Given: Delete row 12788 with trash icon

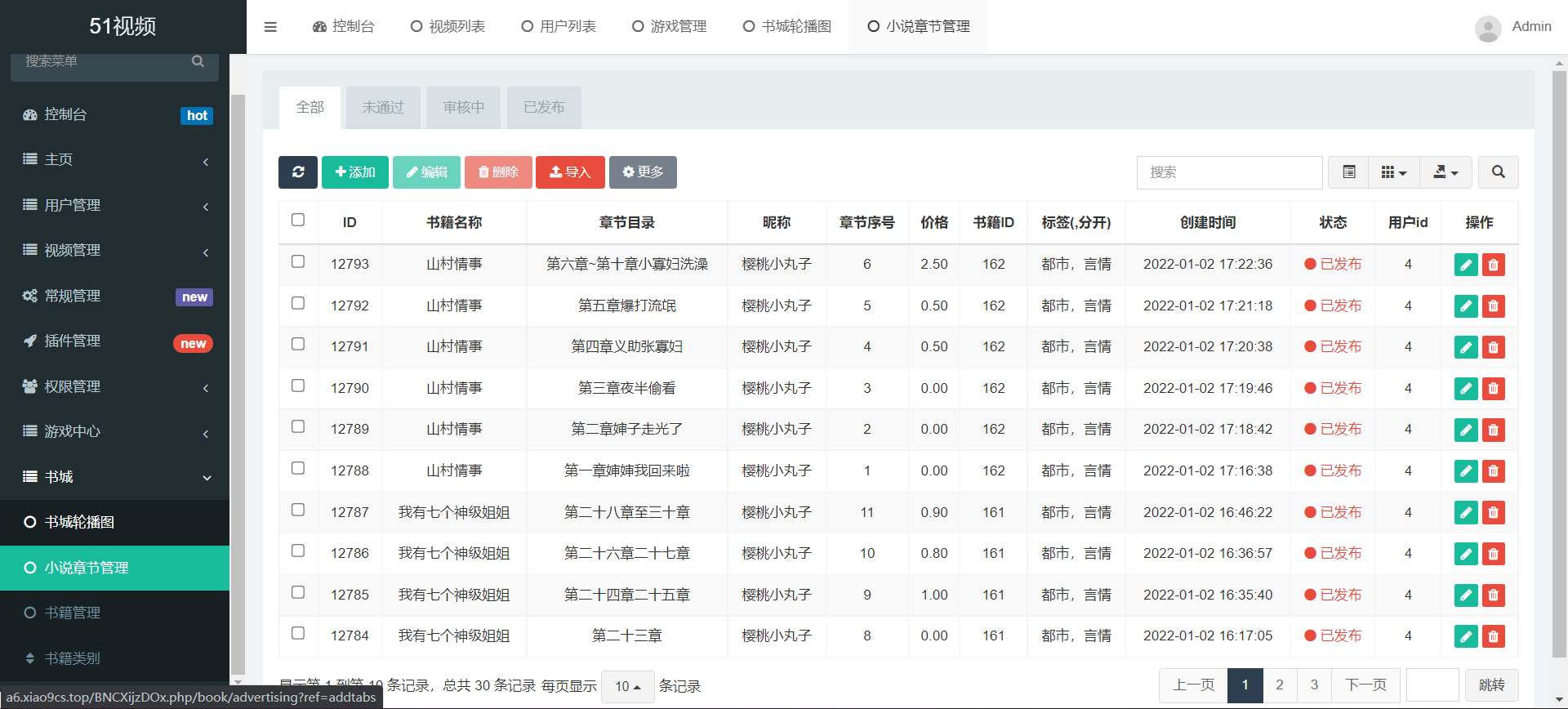Looking at the screenshot, I should [1494, 471].
